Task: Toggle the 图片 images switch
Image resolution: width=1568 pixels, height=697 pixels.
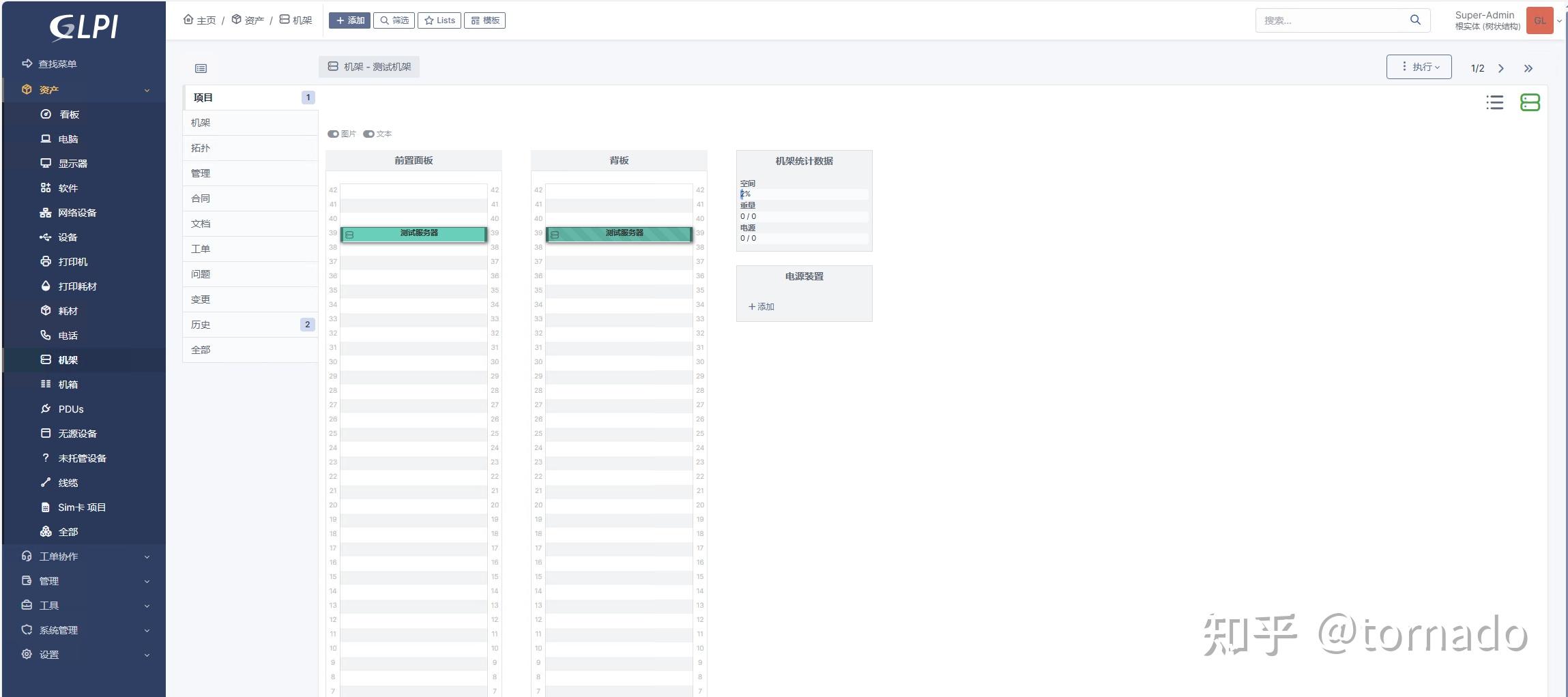Action: point(333,134)
